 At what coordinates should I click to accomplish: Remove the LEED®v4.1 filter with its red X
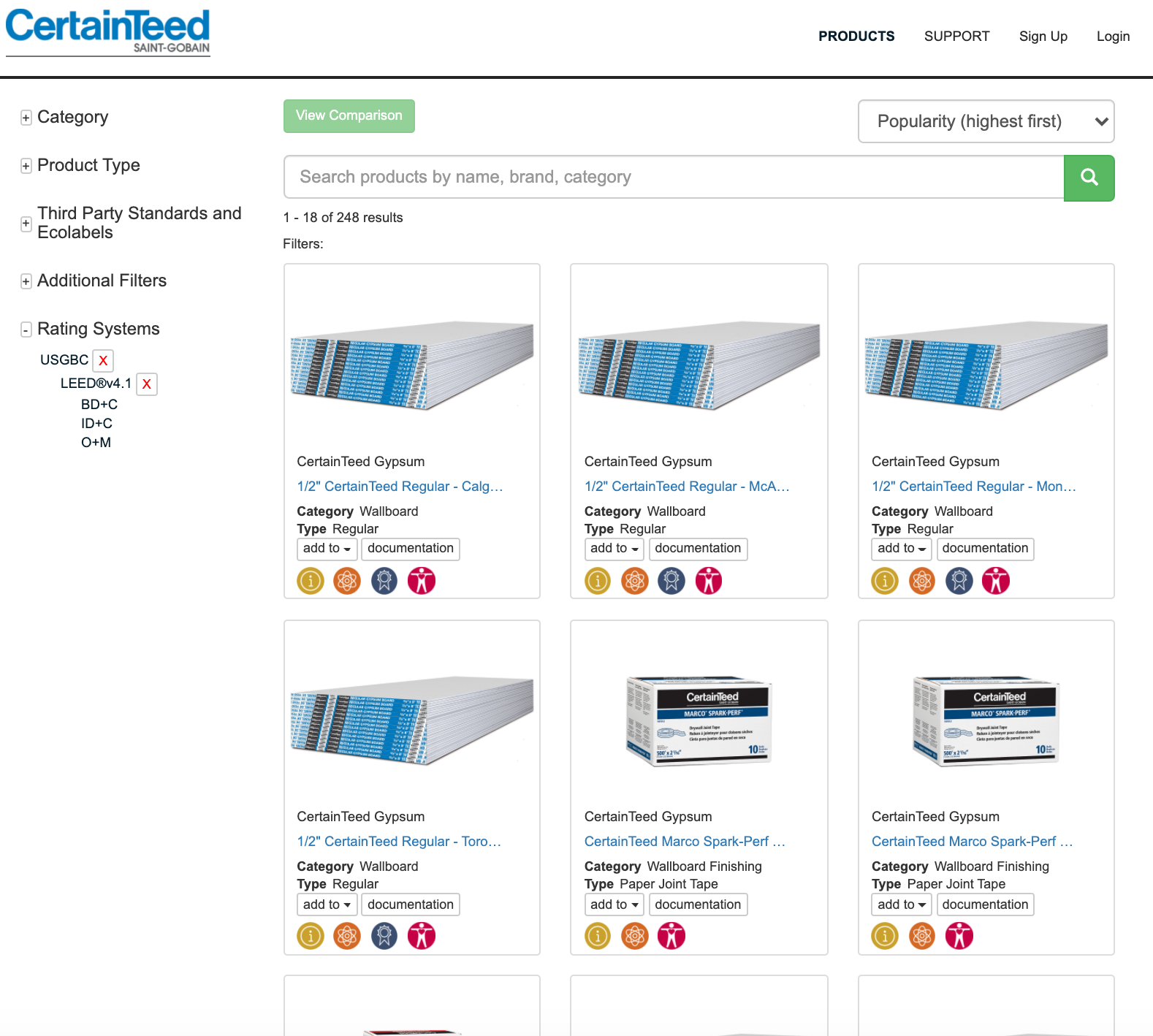click(x=147, y=384)
